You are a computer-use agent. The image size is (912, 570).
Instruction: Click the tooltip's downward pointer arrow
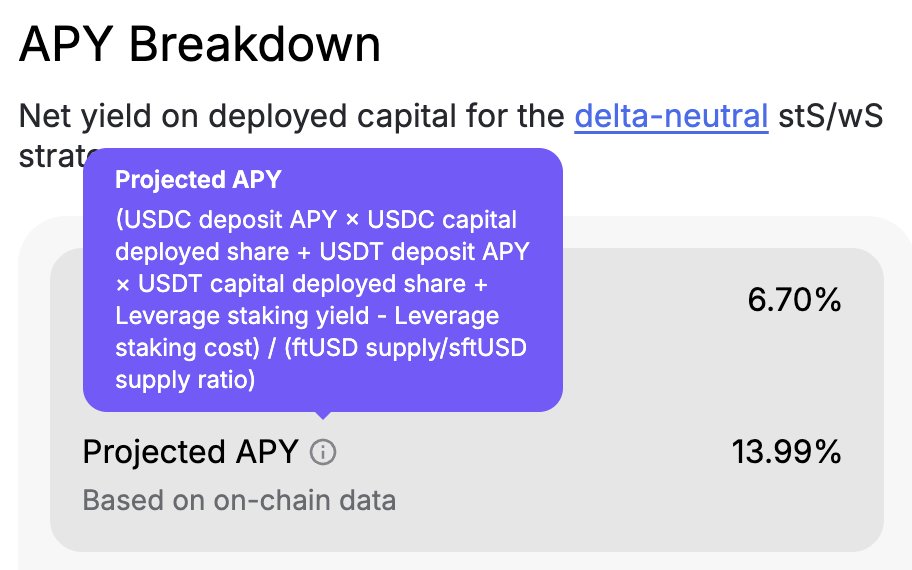[x=323, y=415]
